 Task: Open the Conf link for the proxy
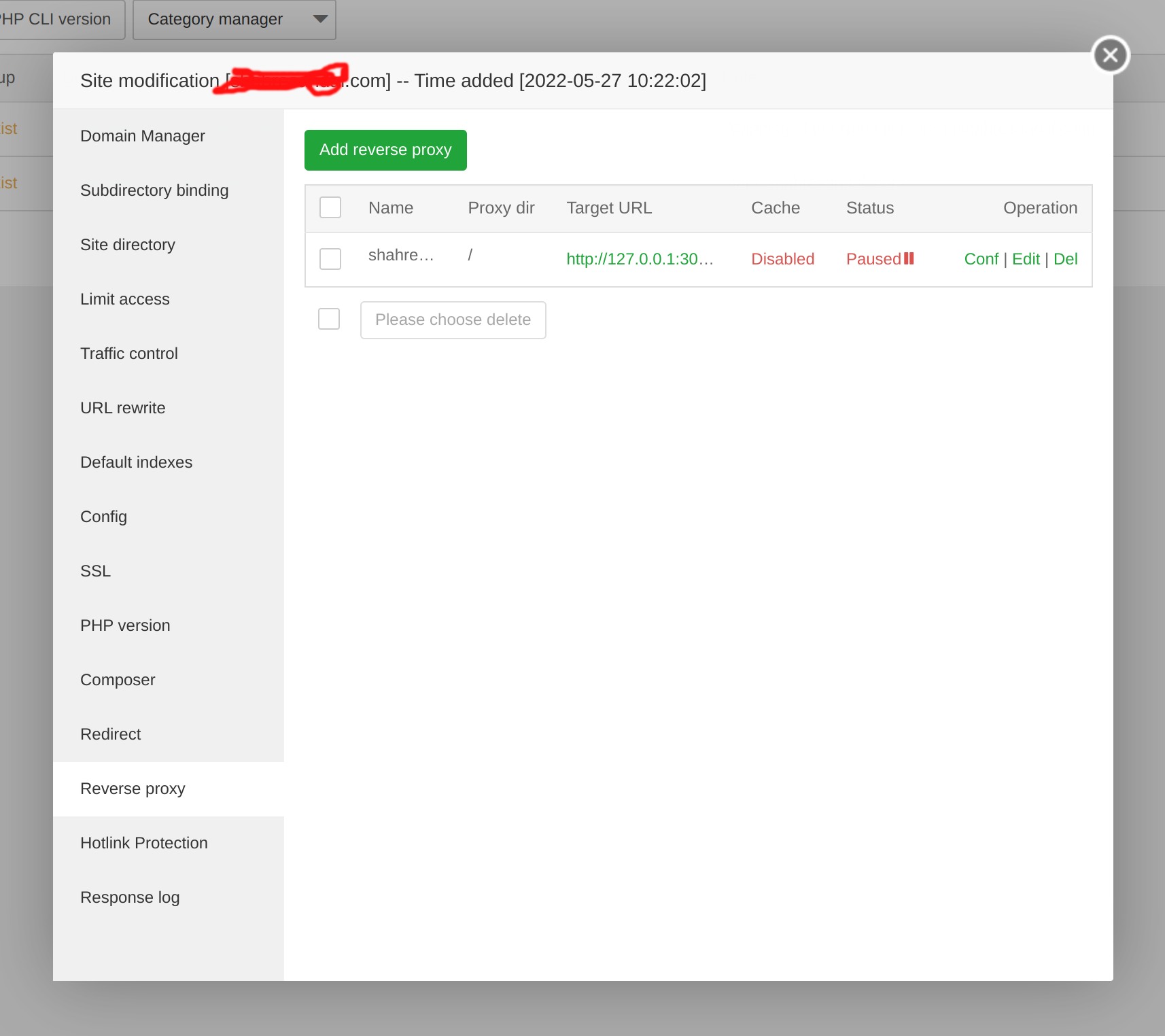coord(981,259)
